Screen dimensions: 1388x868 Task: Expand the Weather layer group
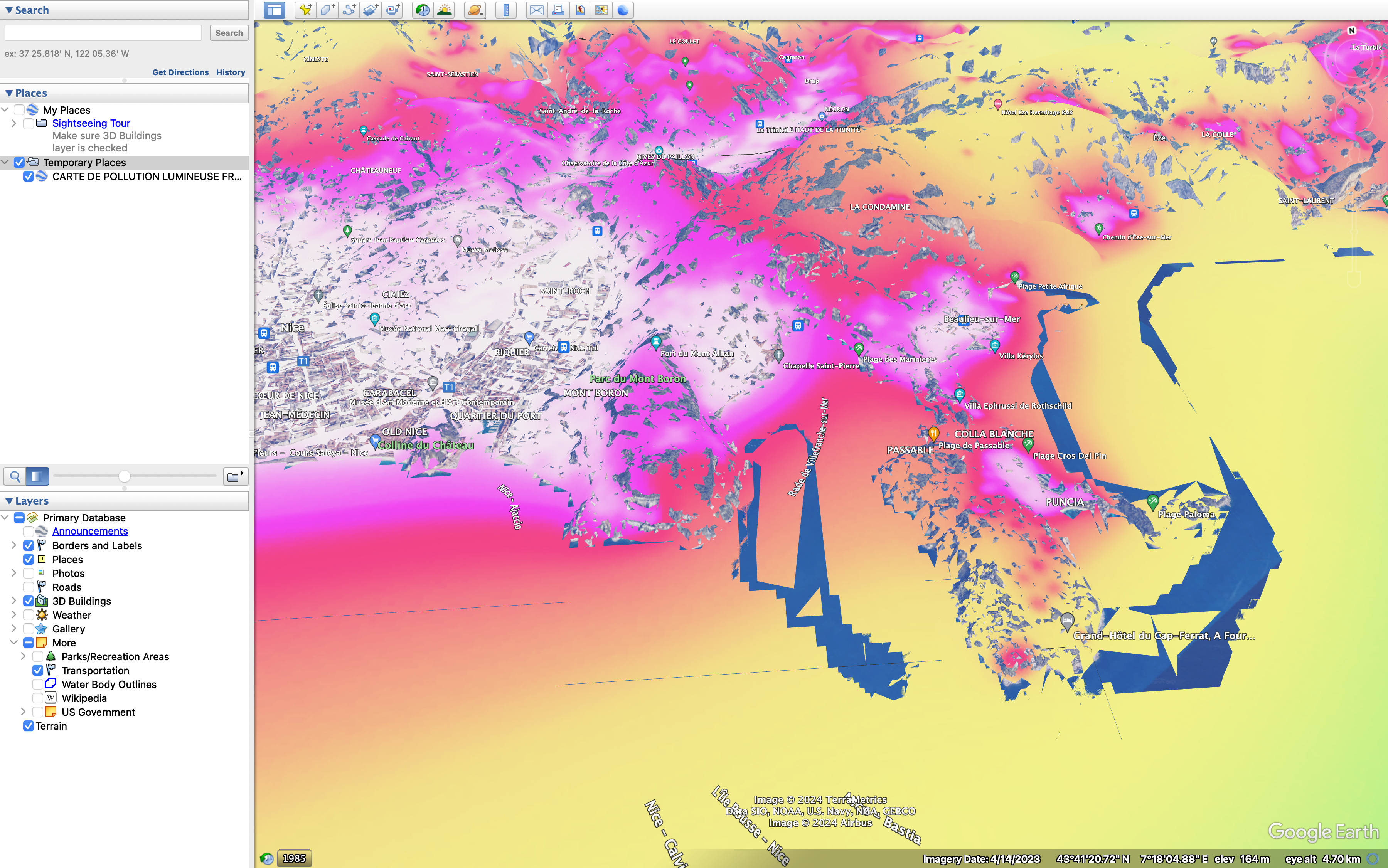coord(14,615)
